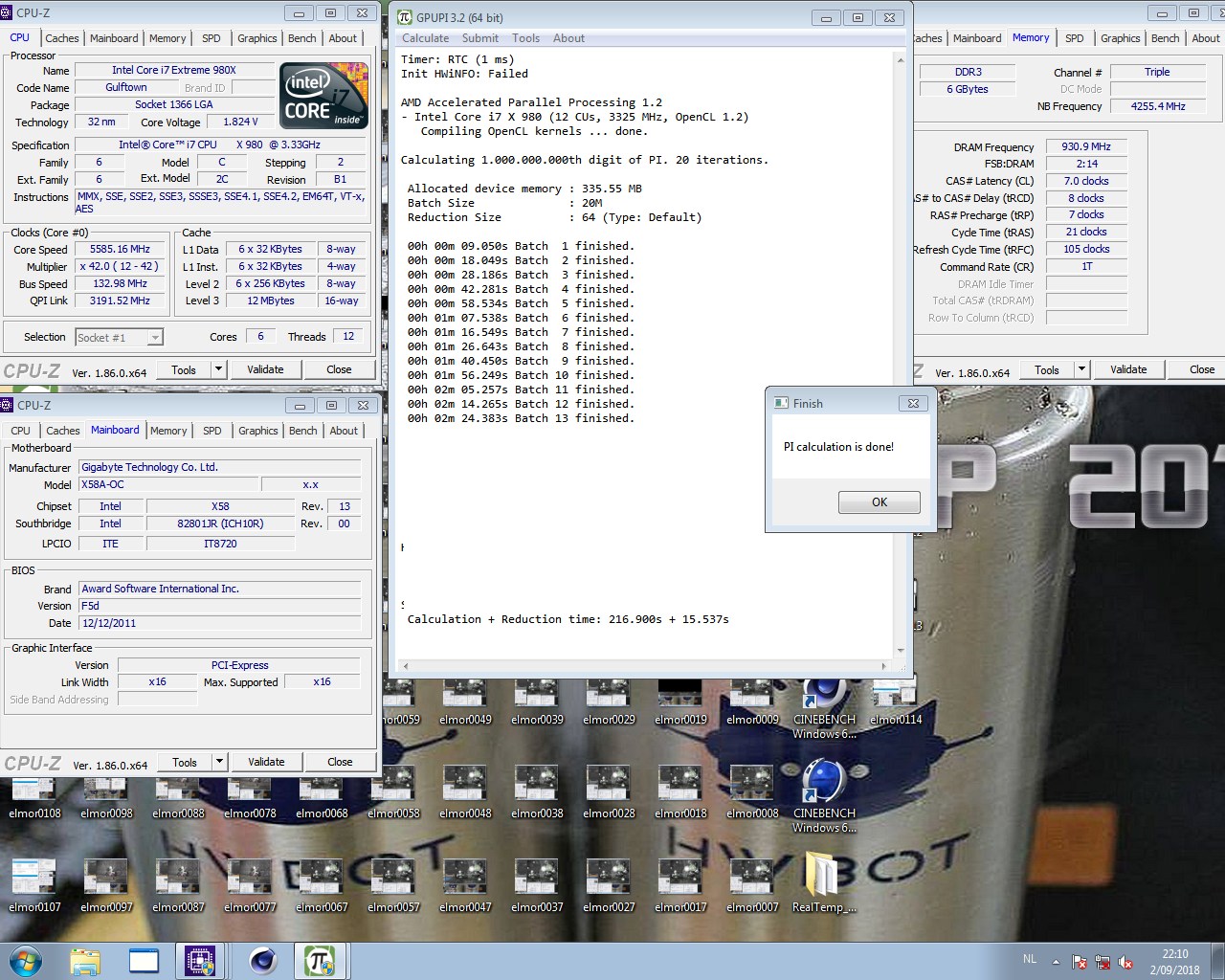The height and width of the screenshot is (980, 1225).
Task: Switch to Bench tab in top-left CPU-Z
Action: point(301,38)
